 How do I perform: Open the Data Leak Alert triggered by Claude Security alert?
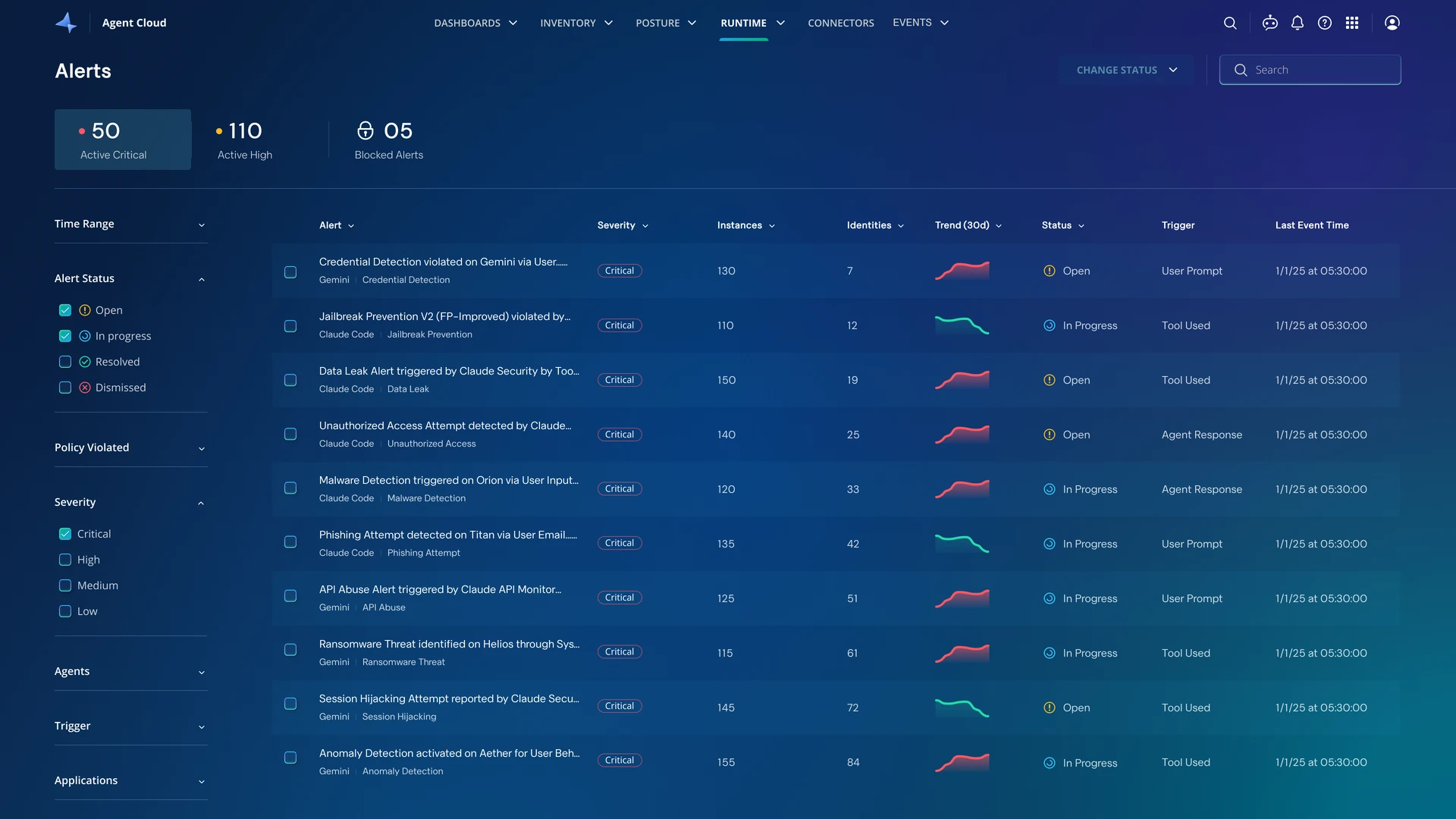449,372
